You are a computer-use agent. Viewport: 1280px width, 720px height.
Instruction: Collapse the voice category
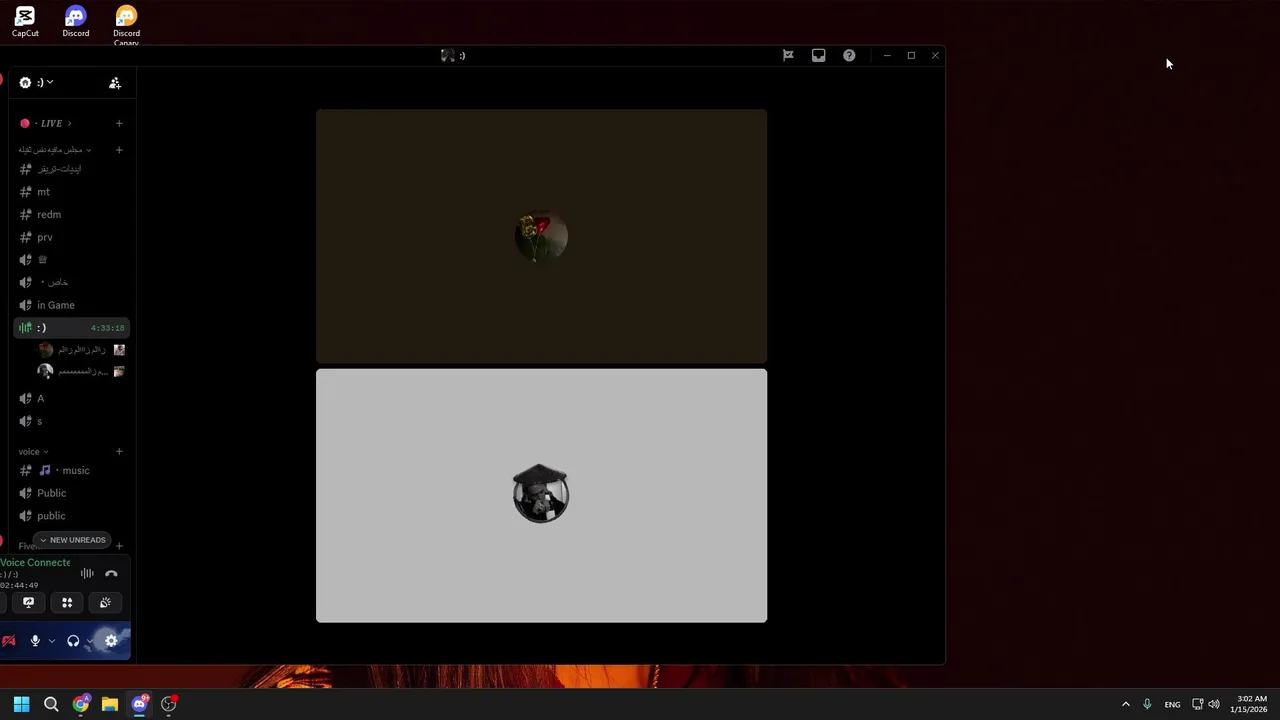point(33,452)
